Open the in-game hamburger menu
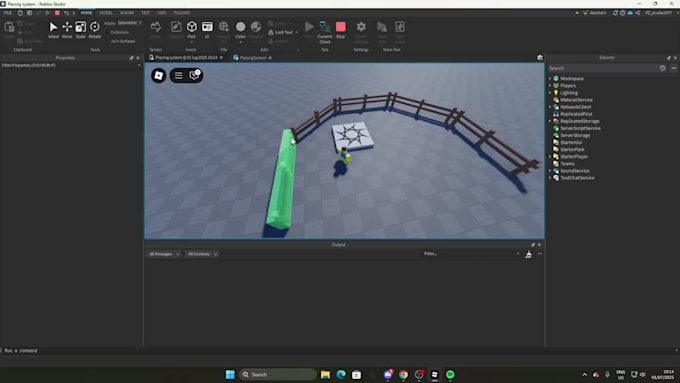This screenshot has height=383, width=680. [x=178, y=75]
